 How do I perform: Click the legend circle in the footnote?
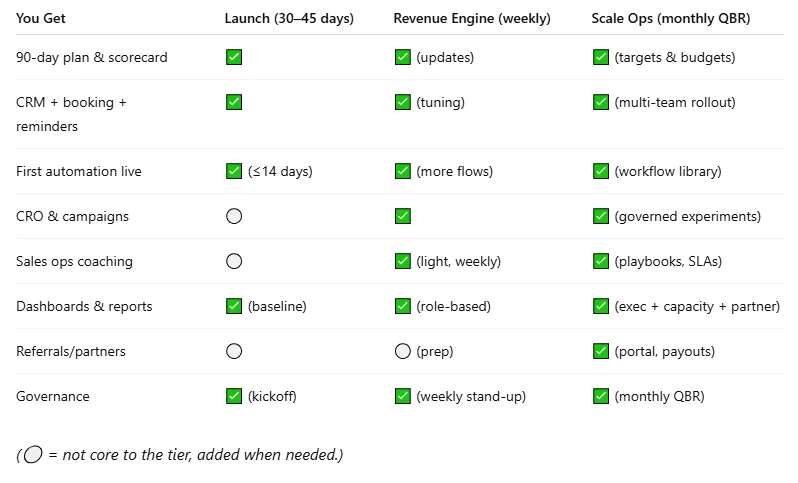(33, 454)
